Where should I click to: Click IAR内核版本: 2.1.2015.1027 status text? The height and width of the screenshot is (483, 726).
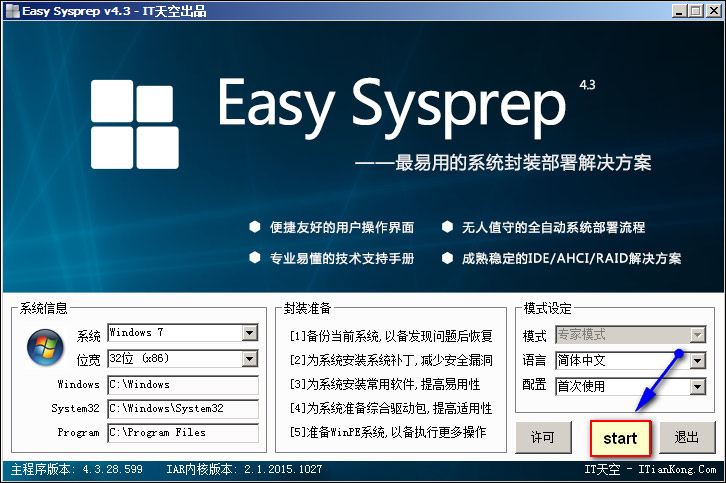[x=244, y=470]
